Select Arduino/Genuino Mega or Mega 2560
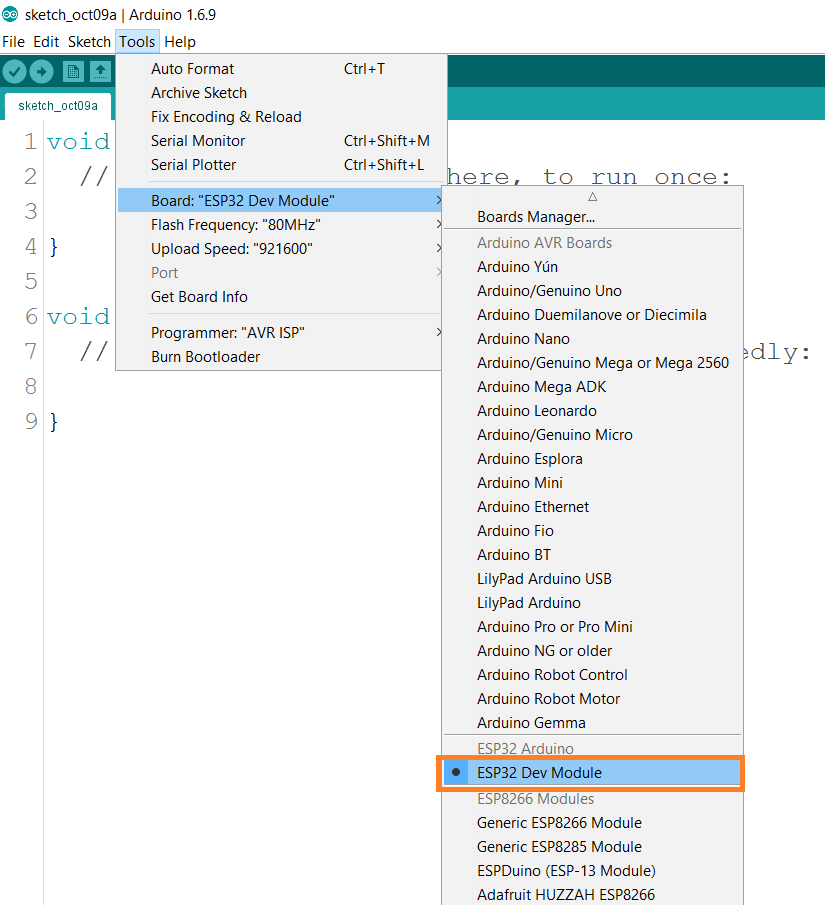The width and height of the screenshot is (827, 905). coord(593,363)
